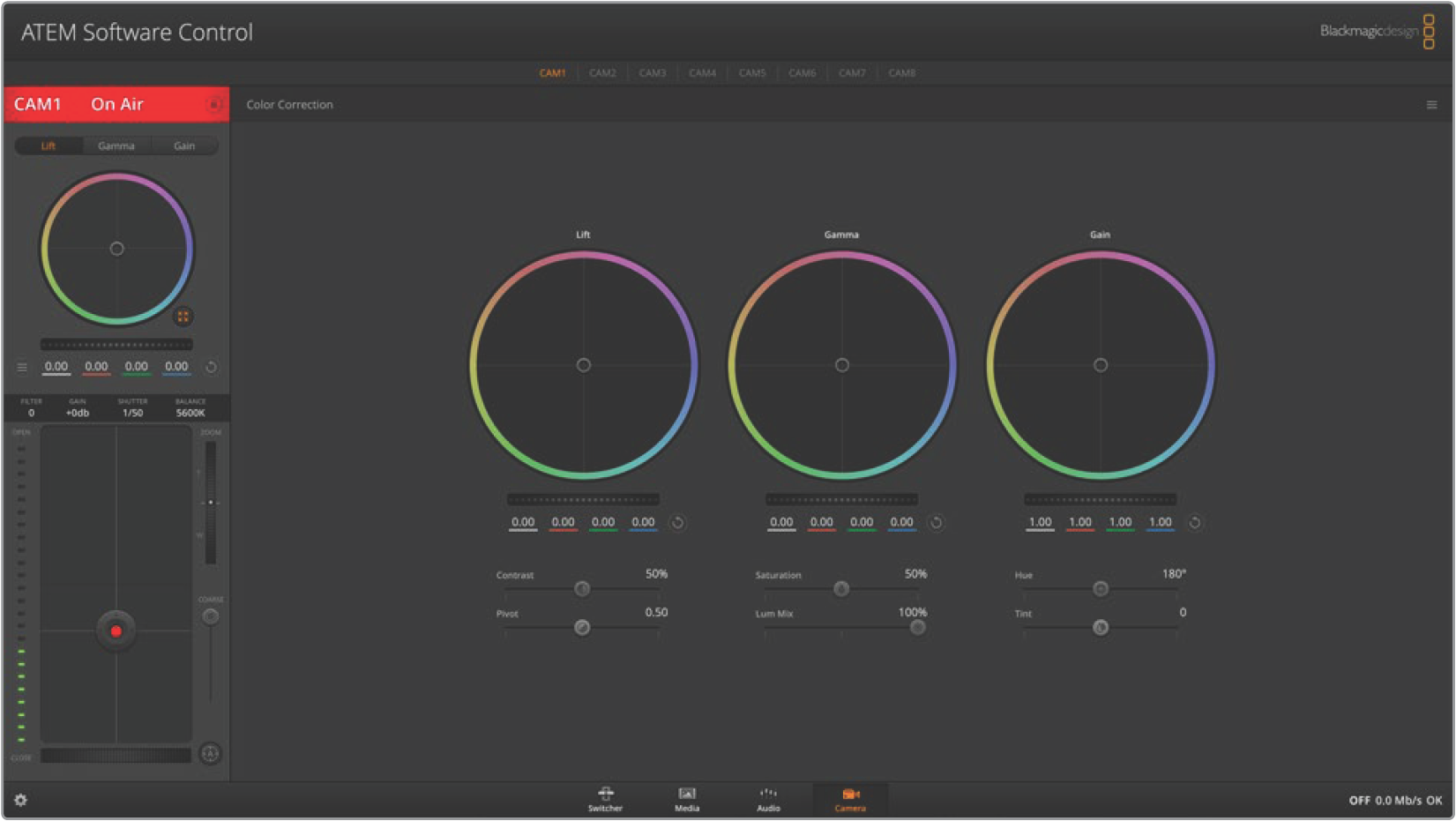Click the red iris joystick control
This screenshot has width=1456, height=821.
[116, 631]
